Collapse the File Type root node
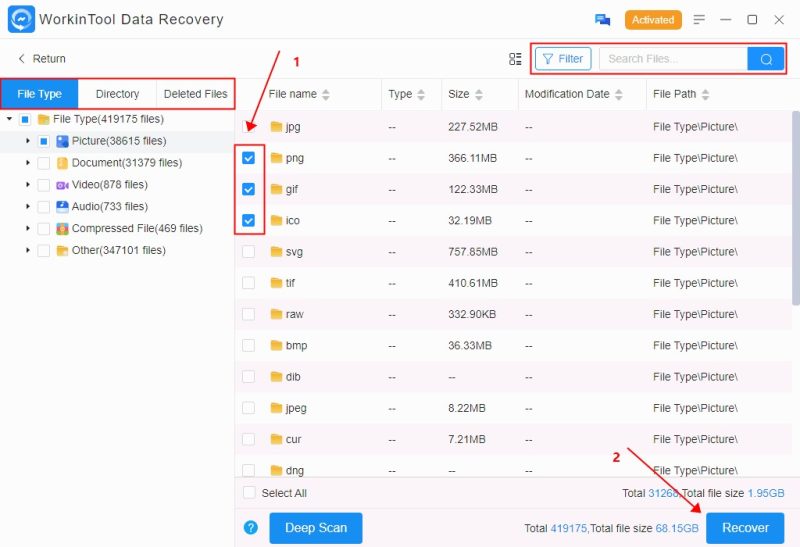This screenshot has width=800, height=547. tap(9, 119)
